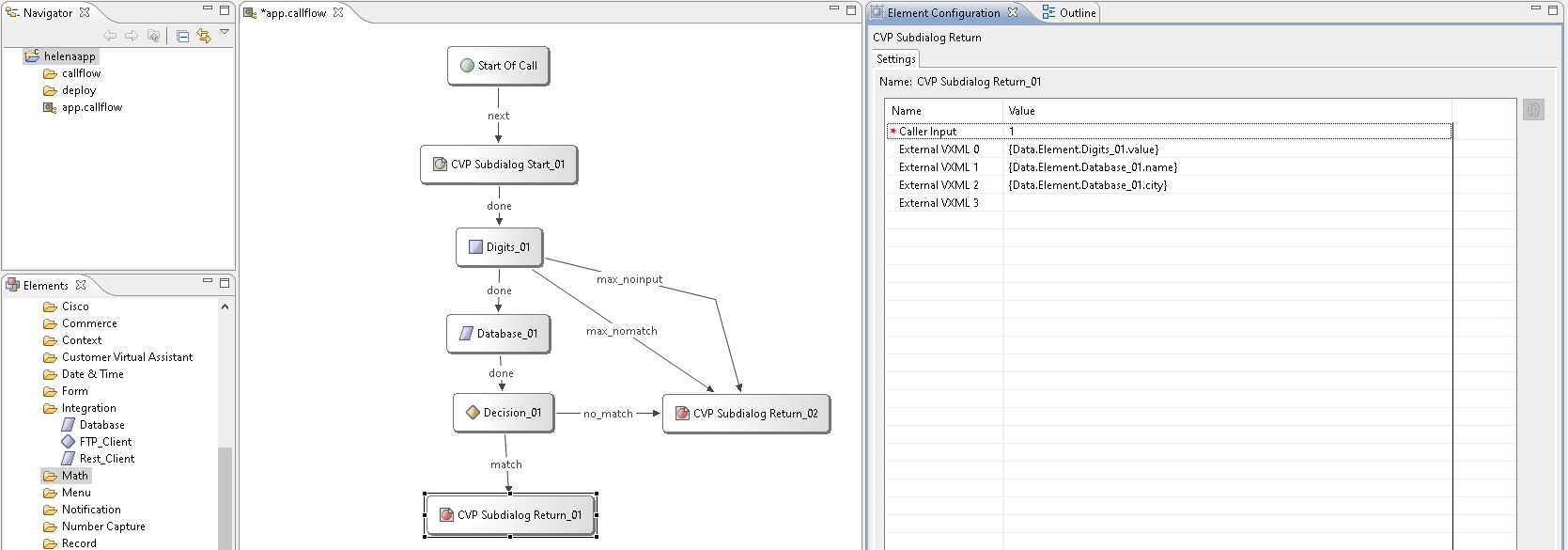Open app.callflow file in Navigator
This screenshot has width=1568, height=550.
click(91, 107)
